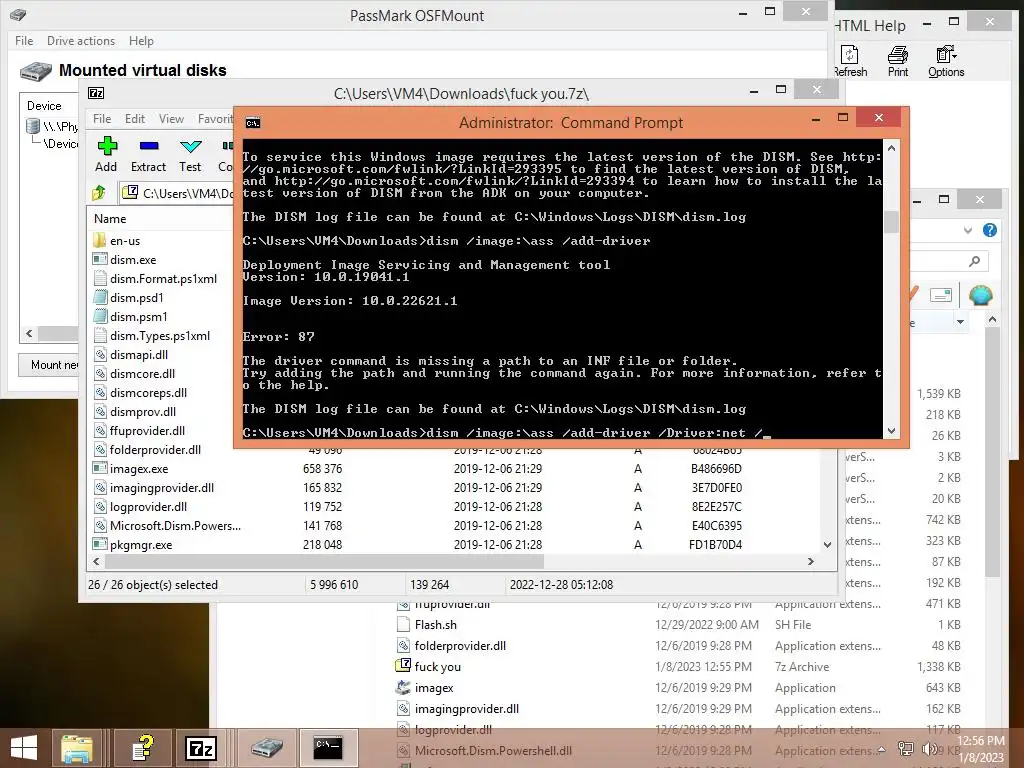This screenshot has width=1024, height=768.
Task: Click the network icon in system tray
Action: (x=906, y=749)
